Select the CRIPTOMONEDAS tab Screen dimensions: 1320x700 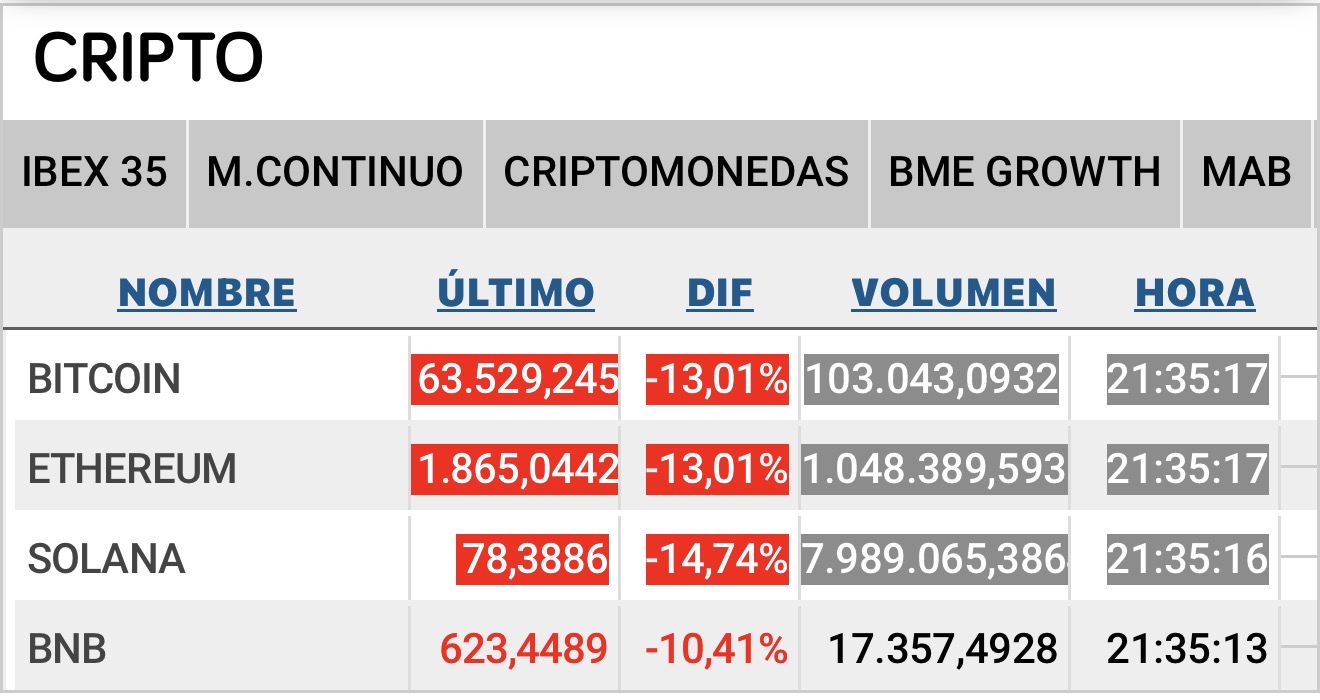point(676,173)
